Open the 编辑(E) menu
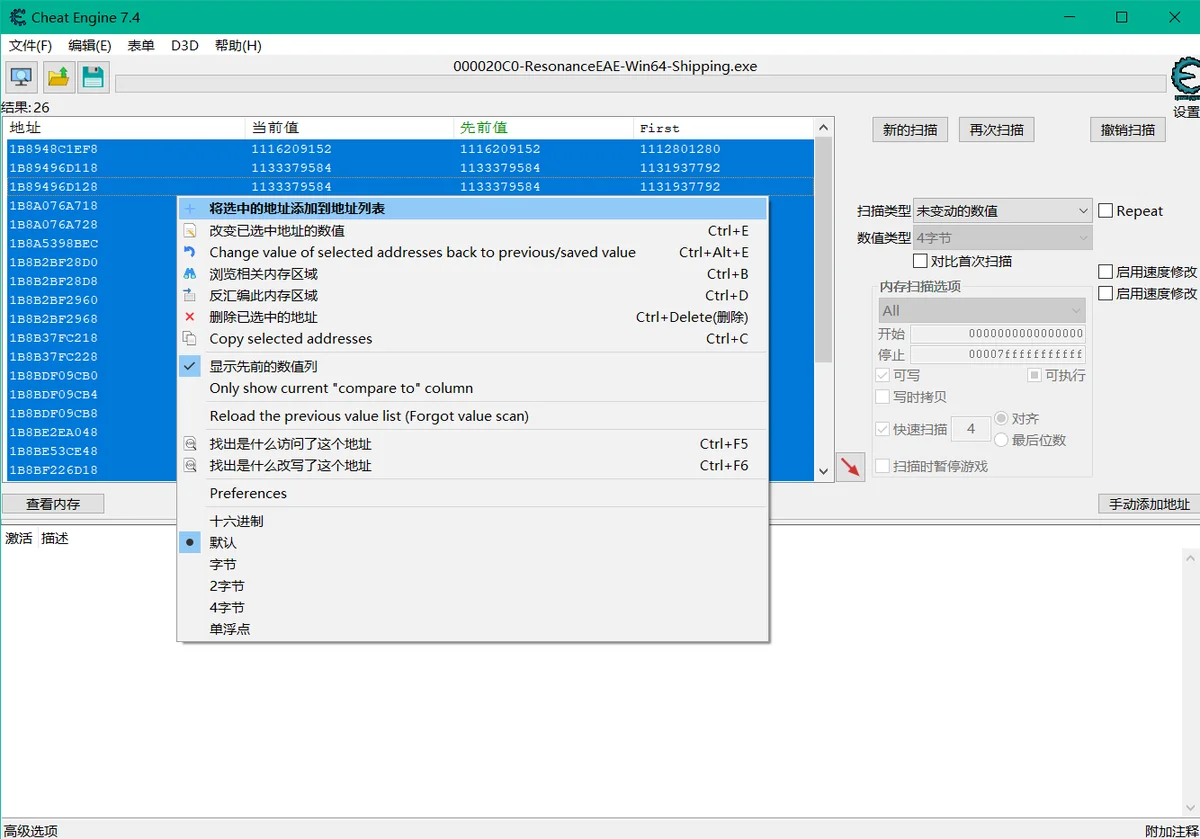The image size is (1200, 839). (x=90, y=45)
